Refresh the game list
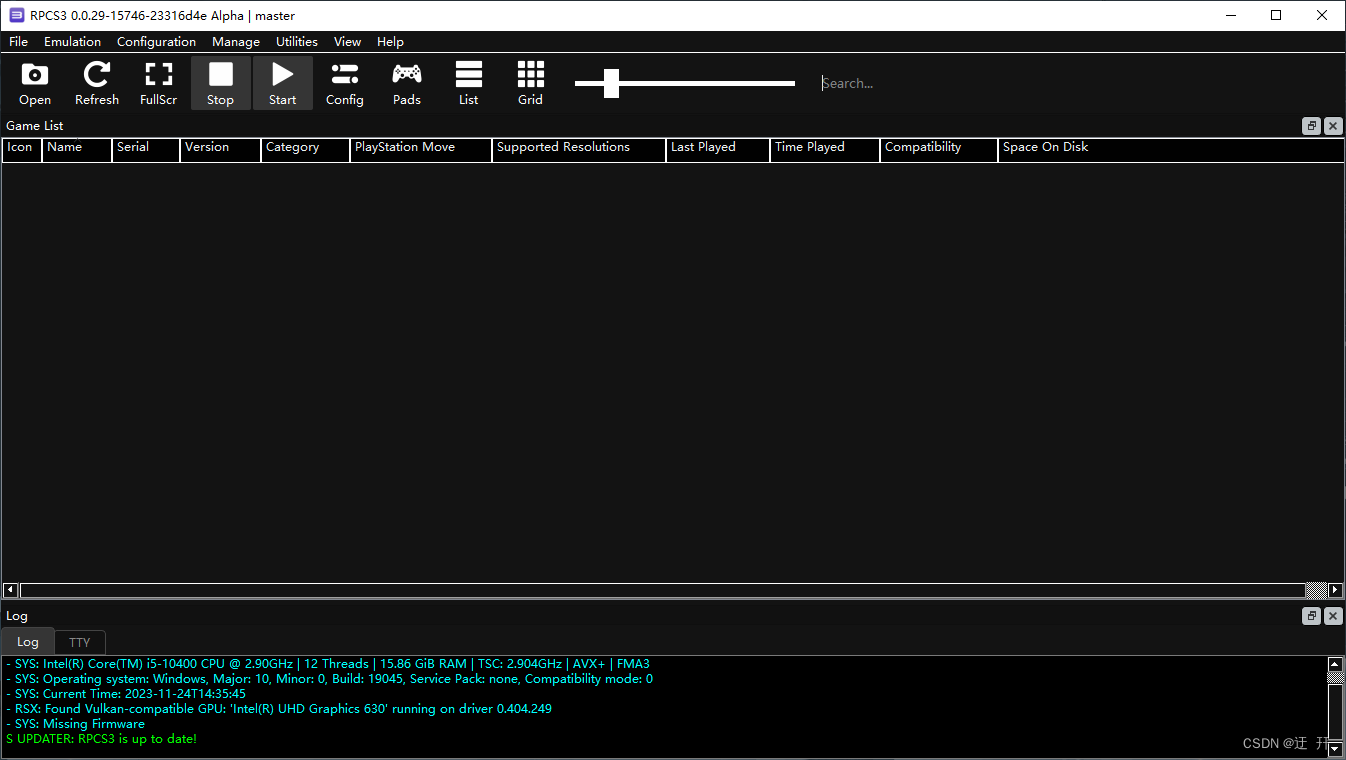Screen dimensions: 1346x760 [x=97, y=83]
